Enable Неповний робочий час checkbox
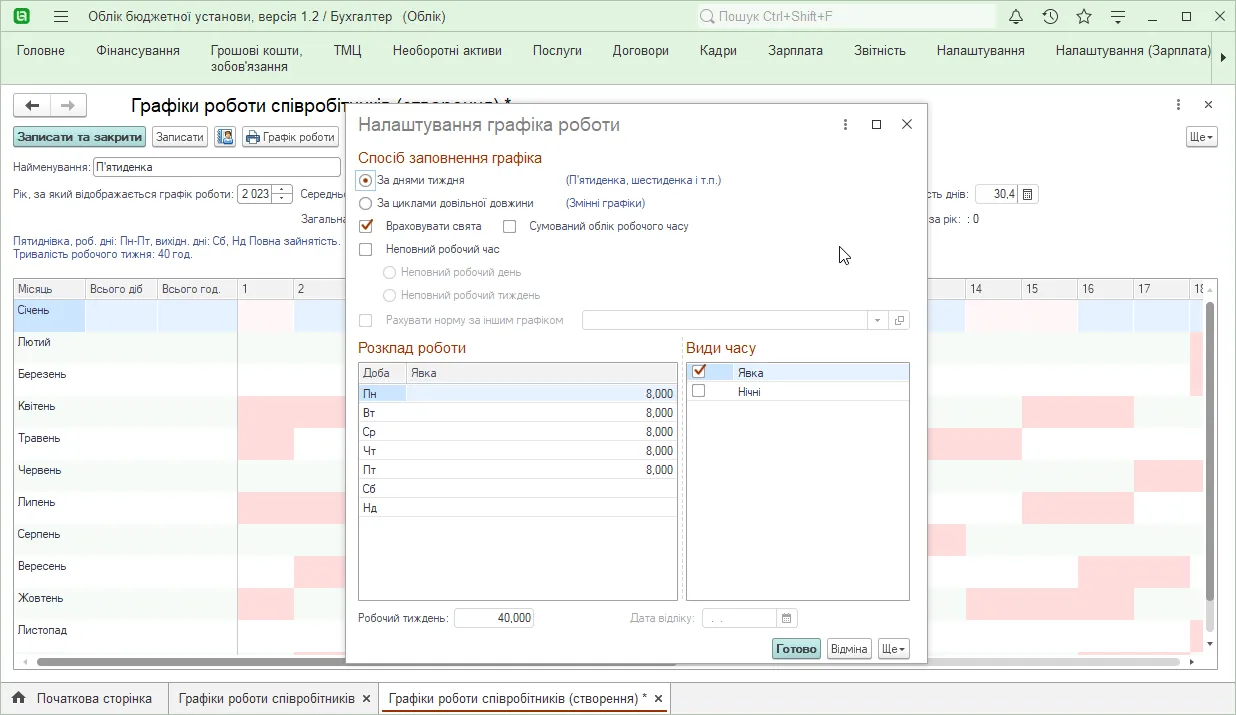 tap(366, 249)
